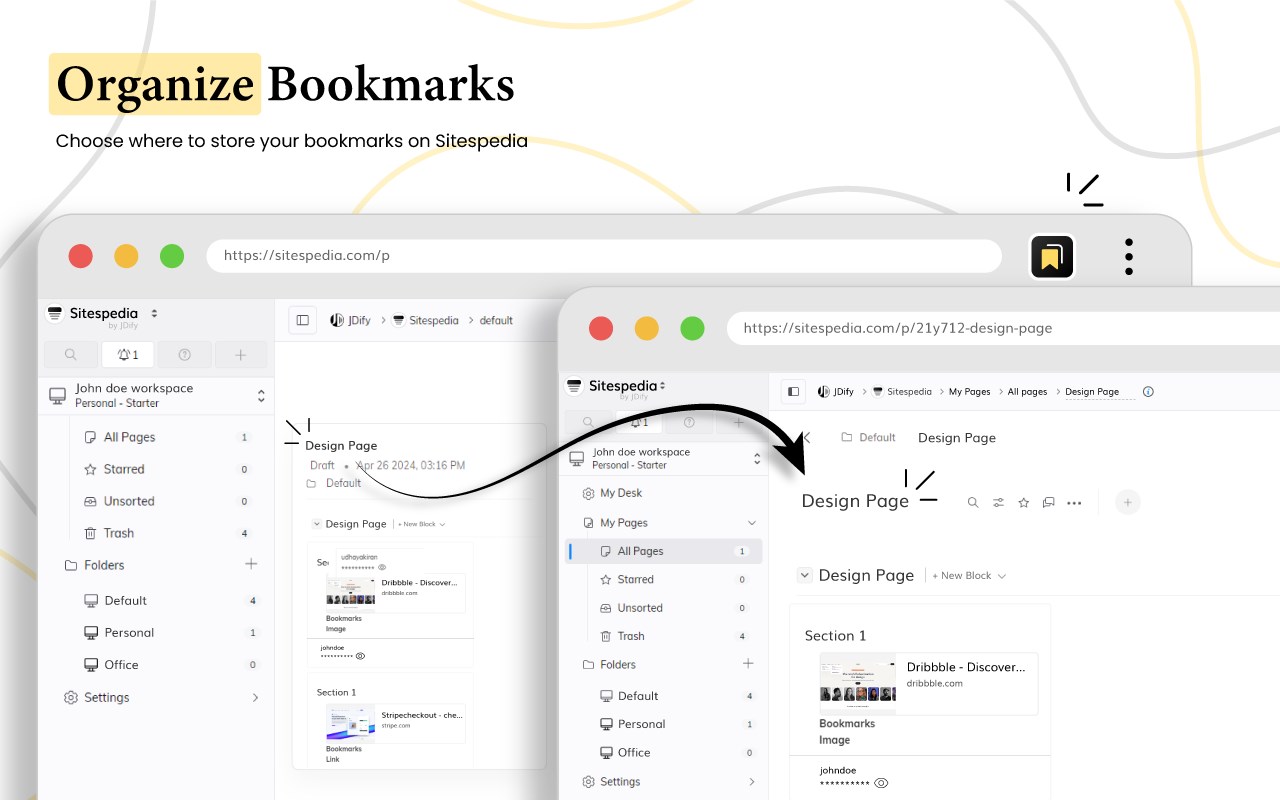Screen dimensions: 1280x800
Task: Click Design Page breadcrumb in front window
Action: click(x=1092, y=392)
